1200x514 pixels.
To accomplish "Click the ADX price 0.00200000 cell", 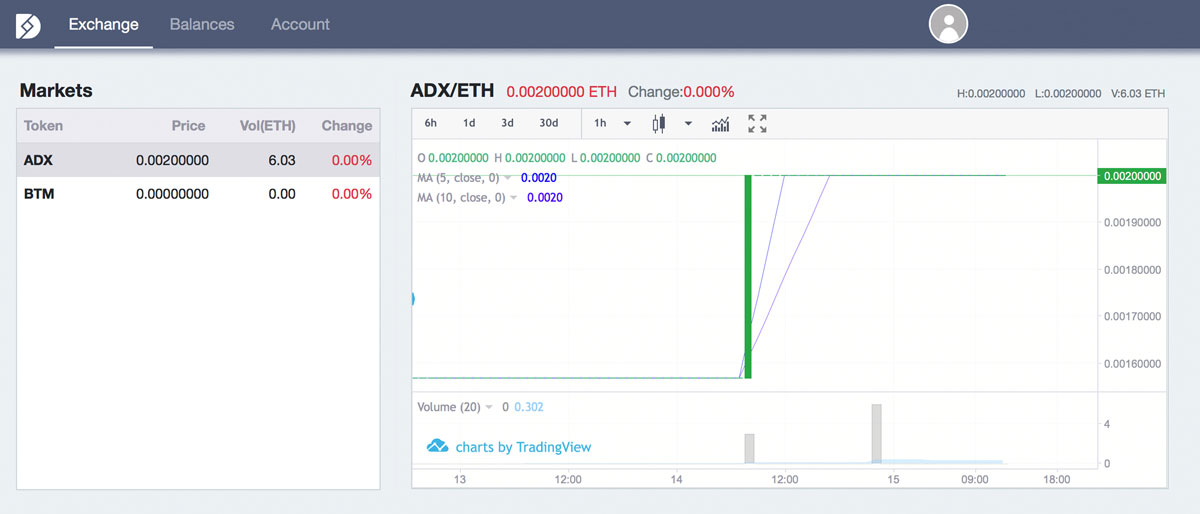I will click(x=172, y=160).
